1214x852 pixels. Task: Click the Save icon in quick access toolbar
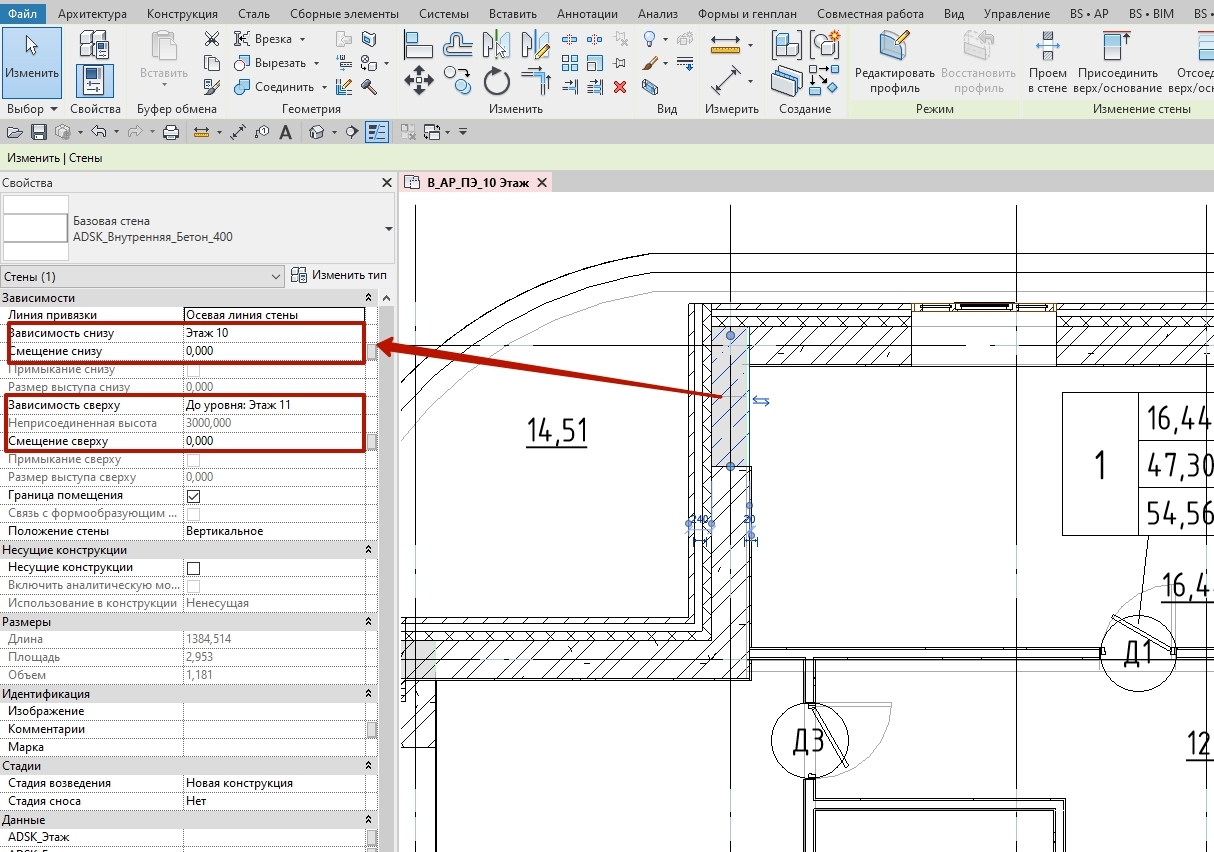tap(39, 132)
